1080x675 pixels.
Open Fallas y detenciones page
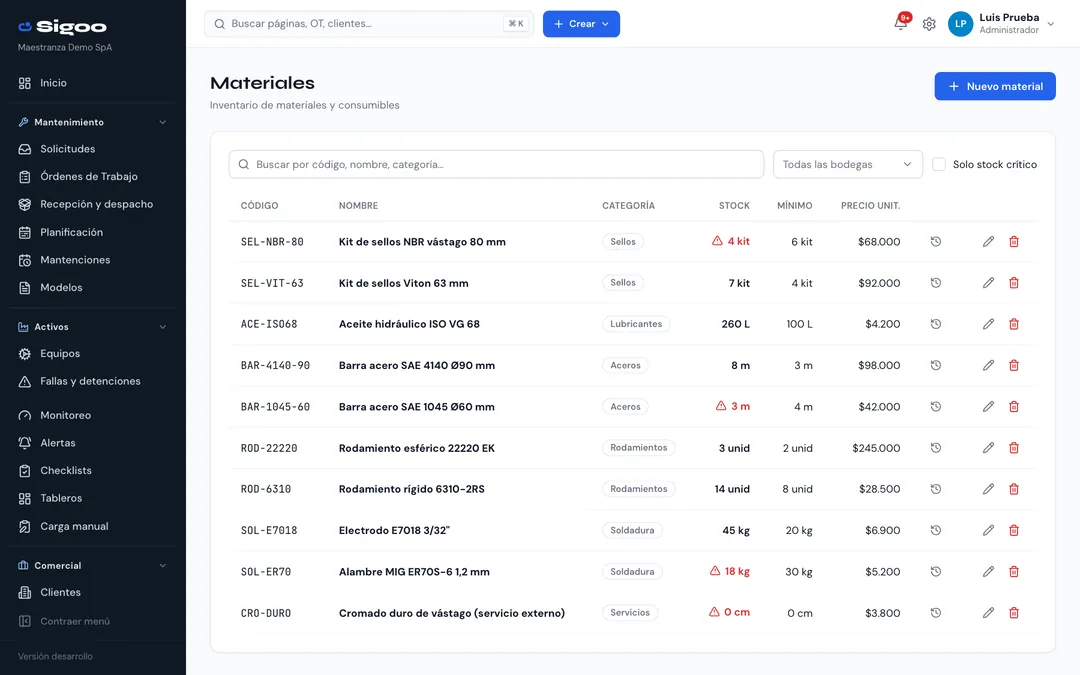[93, 381]
